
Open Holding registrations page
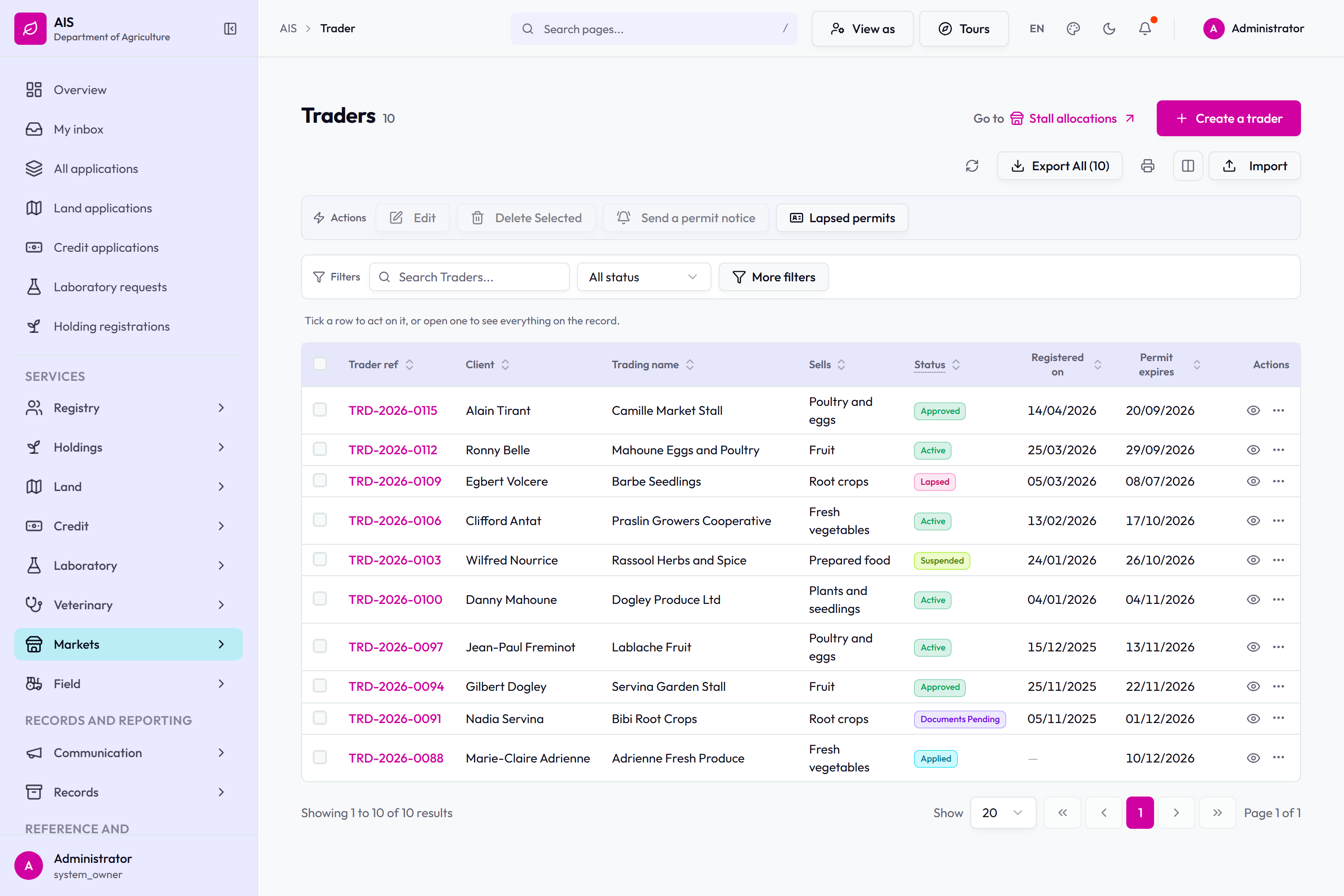point(129,326)
